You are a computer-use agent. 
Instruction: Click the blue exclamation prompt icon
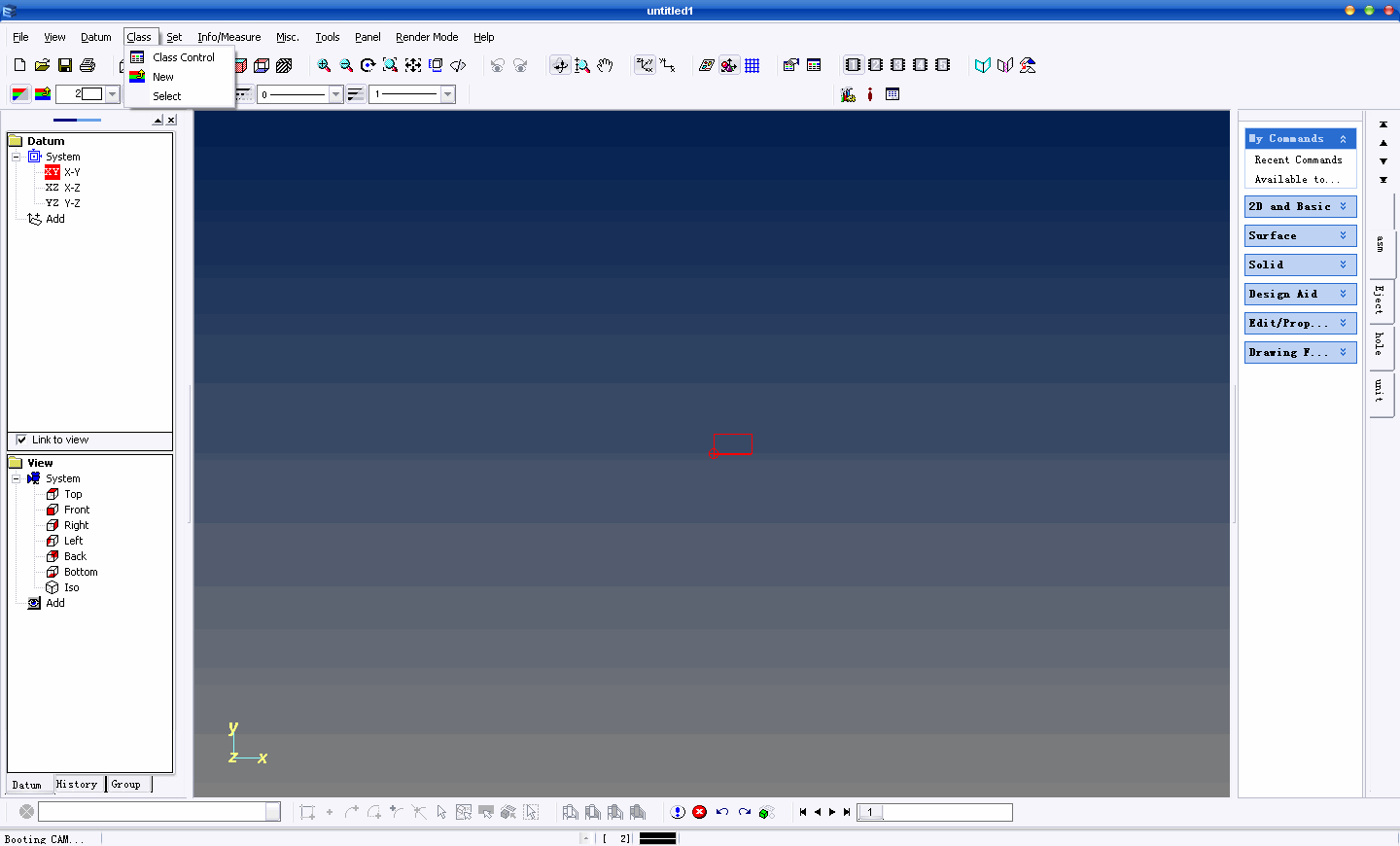[679, 812]
